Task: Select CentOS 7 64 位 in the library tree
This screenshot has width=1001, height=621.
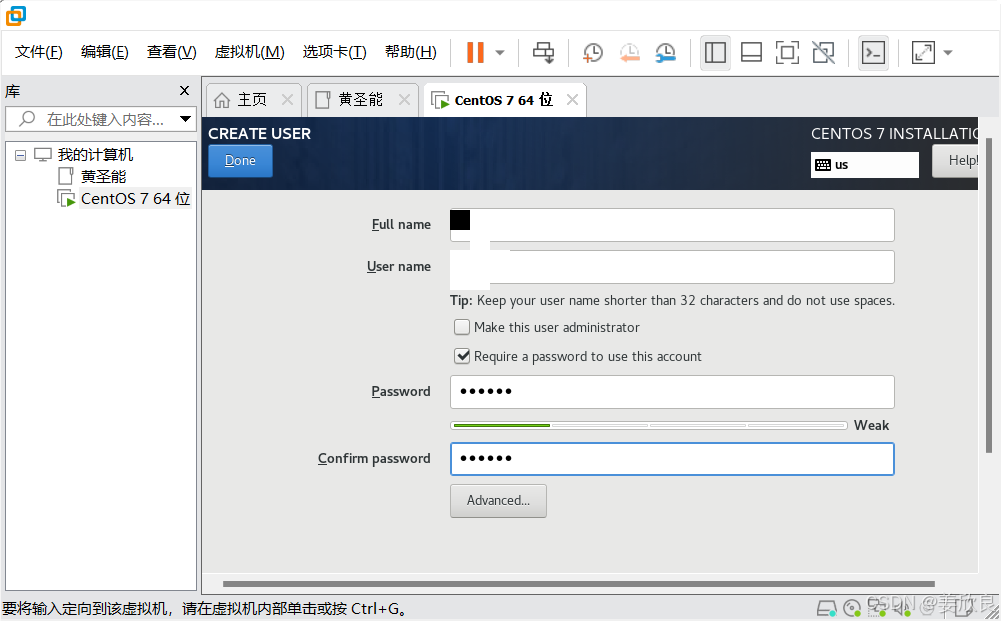Action: 135,198
